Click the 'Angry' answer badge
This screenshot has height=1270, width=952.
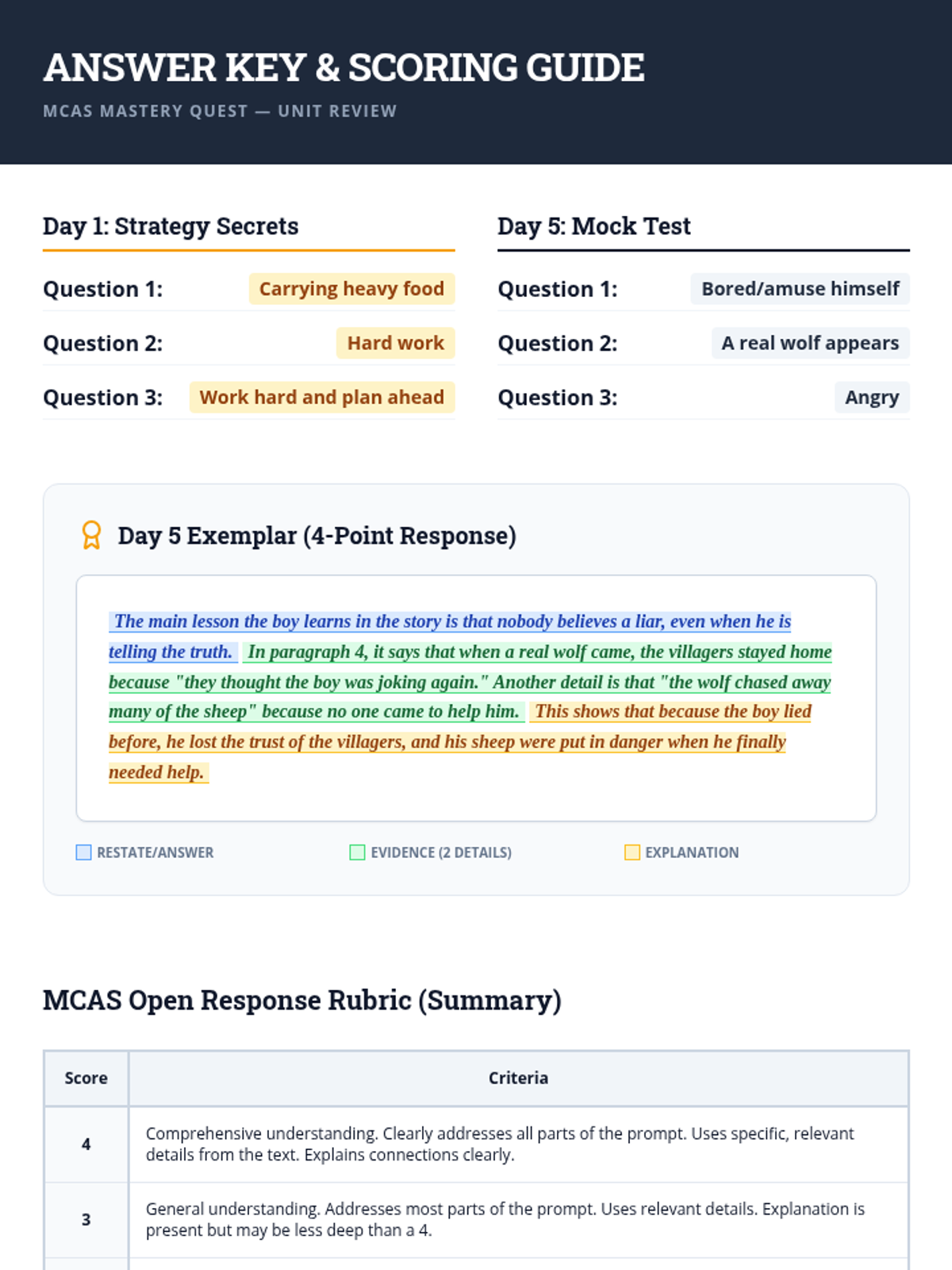point(871,397)
